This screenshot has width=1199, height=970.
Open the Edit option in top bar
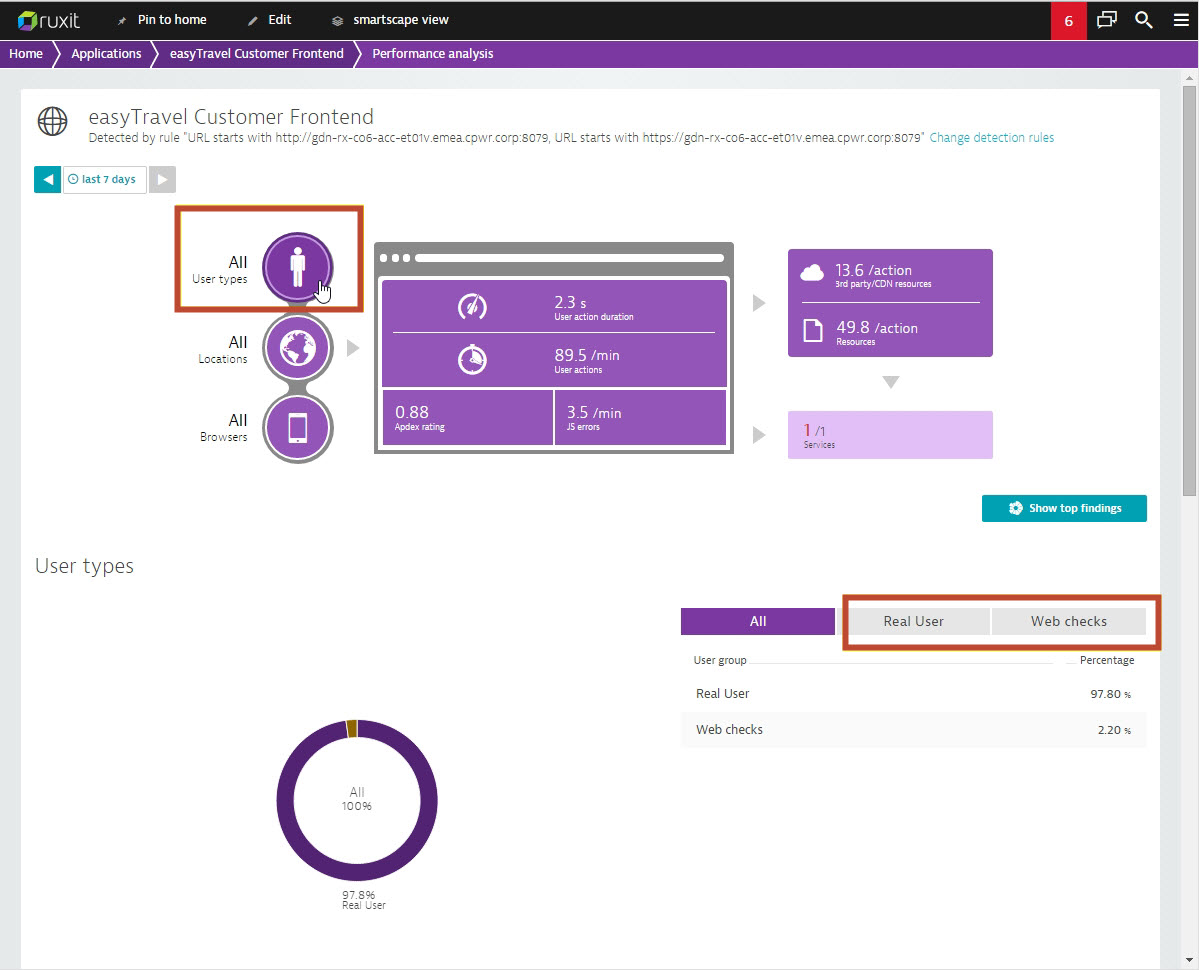click(269, 20)
